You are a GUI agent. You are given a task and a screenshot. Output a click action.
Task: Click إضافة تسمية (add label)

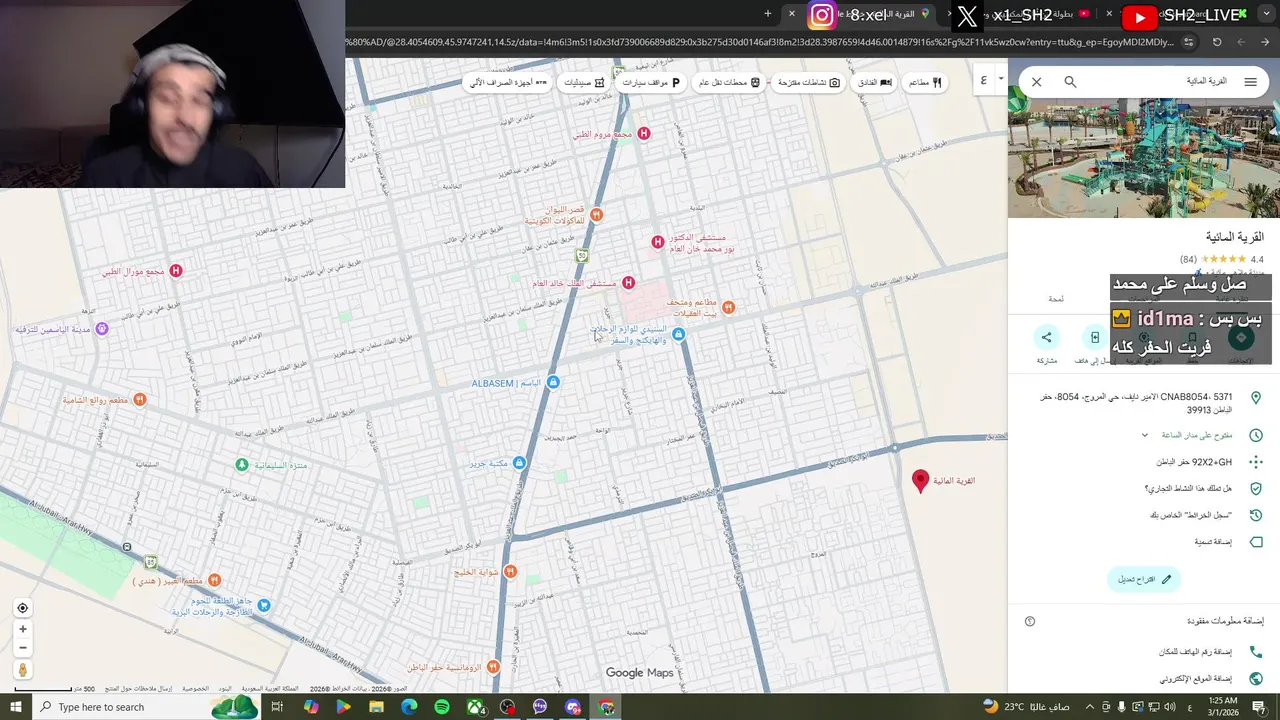pos(1213,542)
